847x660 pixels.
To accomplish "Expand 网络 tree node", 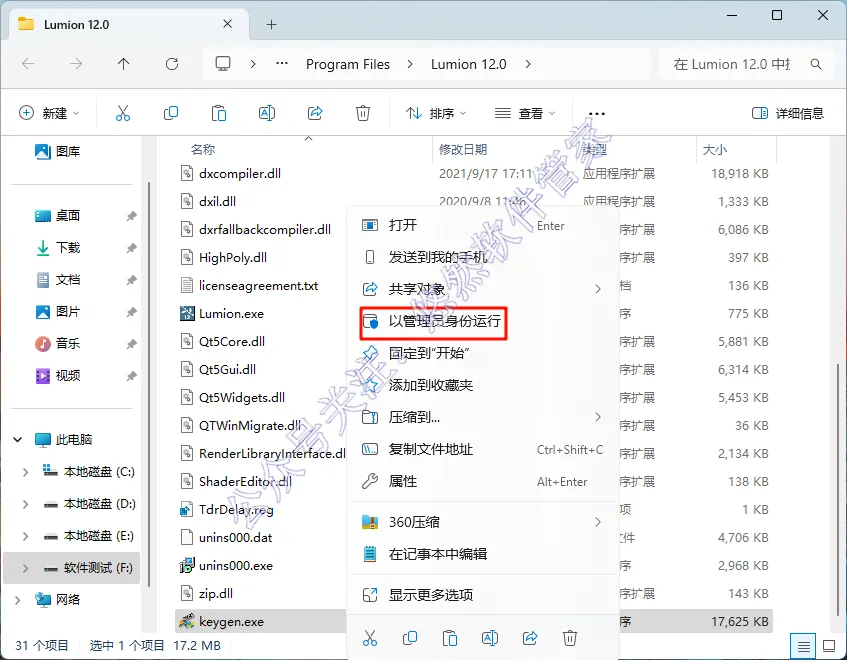I will point(17,600).
